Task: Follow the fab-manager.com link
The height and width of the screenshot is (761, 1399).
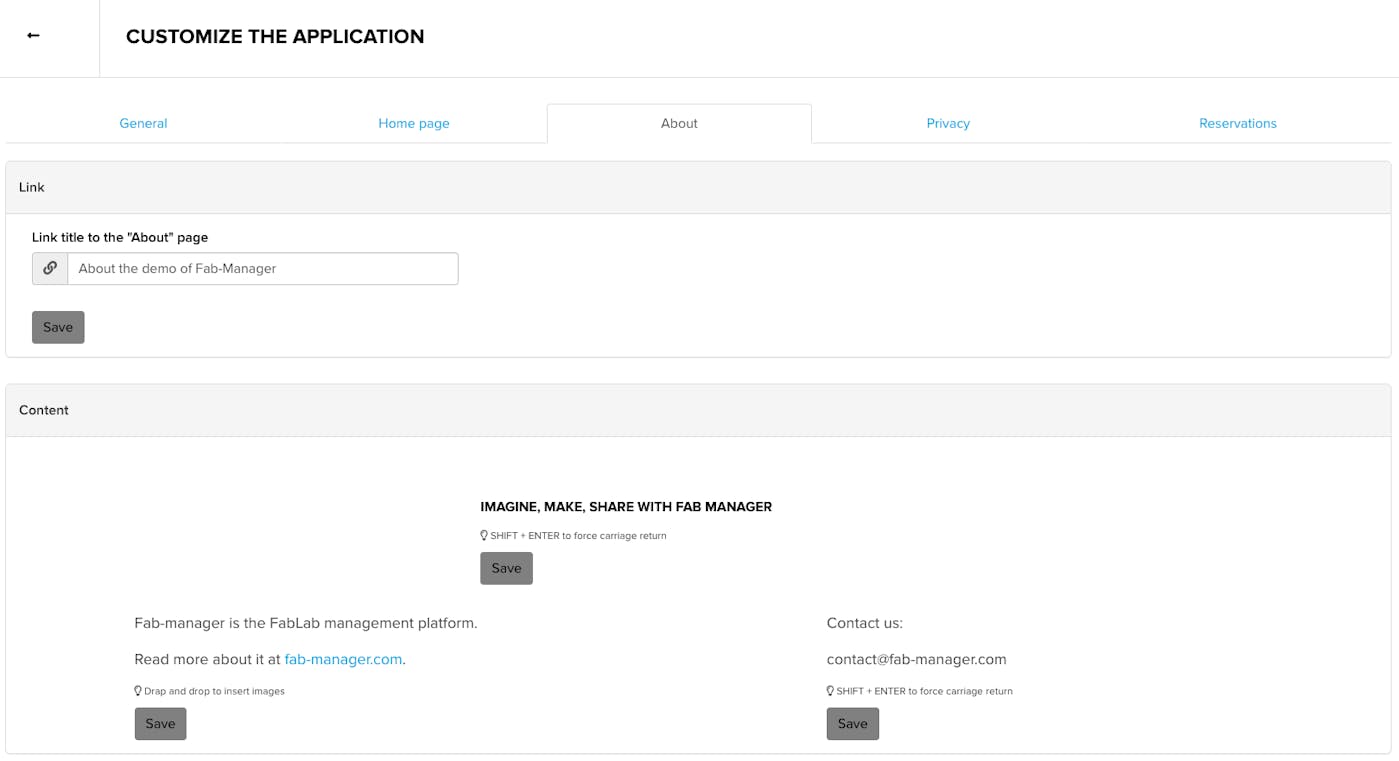Action: 343,659
